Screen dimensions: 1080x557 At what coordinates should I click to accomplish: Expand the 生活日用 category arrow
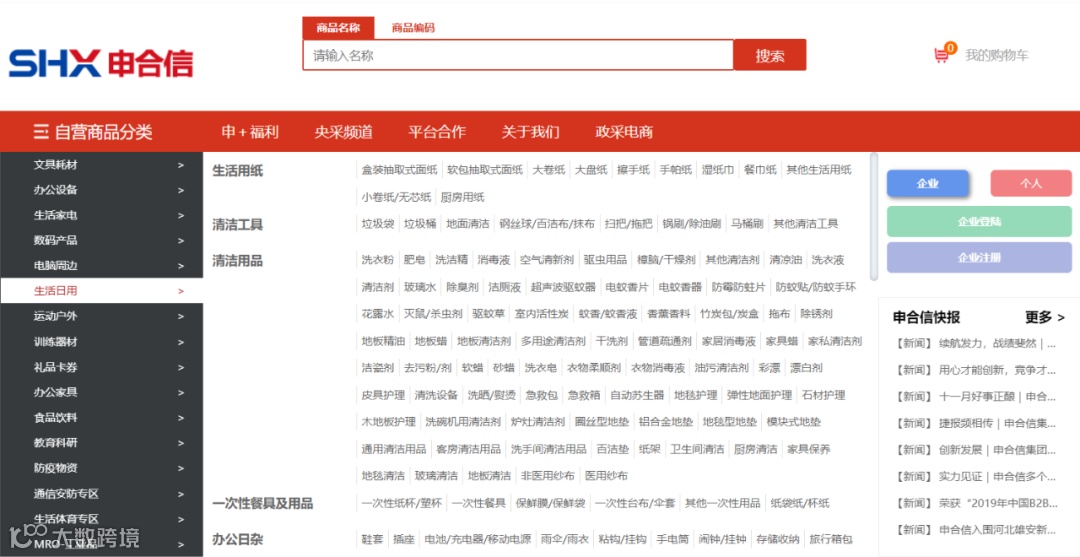pyautogui.click(x=180, y=291)
